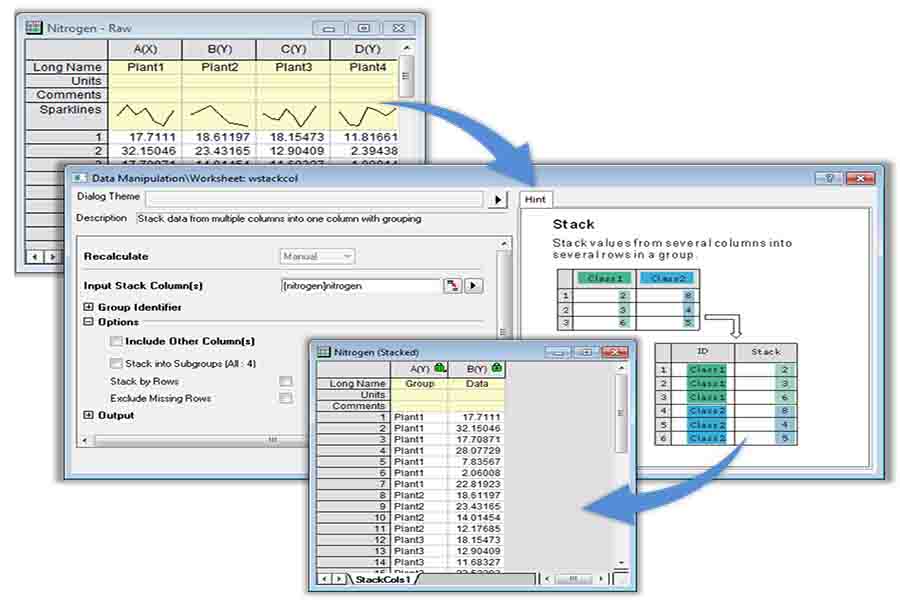Click cell 28.07729 in Stacked sheet
Screen dimensions: 900x600
(476, 450)
